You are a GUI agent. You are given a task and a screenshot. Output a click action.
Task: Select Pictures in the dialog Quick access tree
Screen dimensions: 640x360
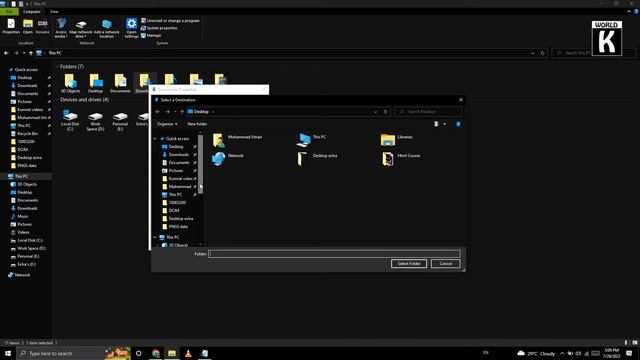pyautogui.click(x=172, y=171)
